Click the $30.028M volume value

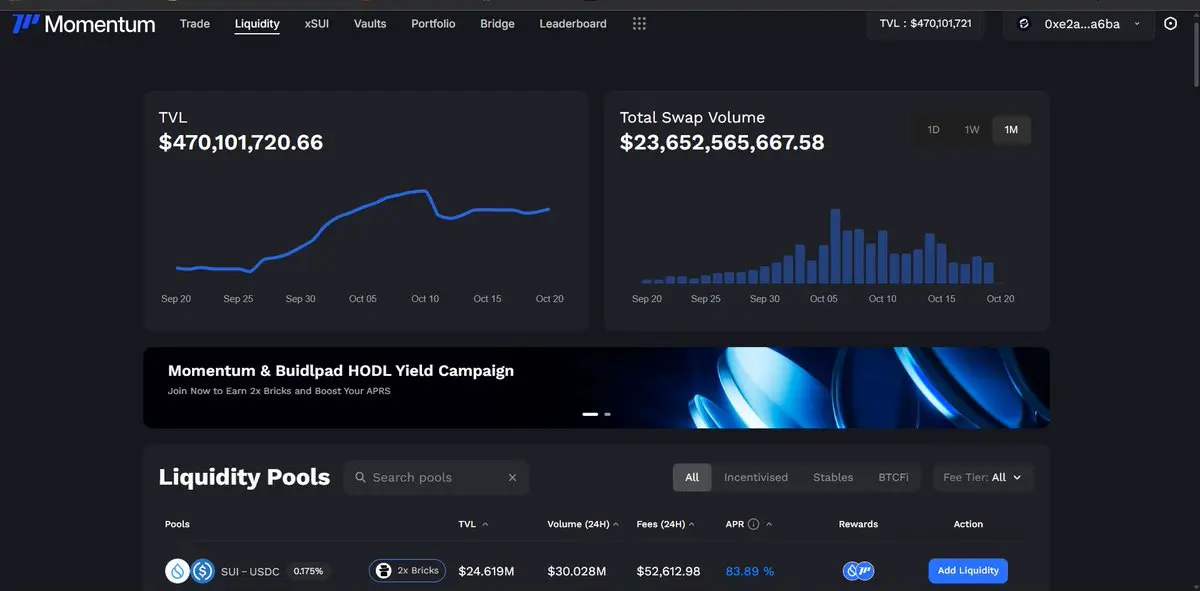click(576, 571)
